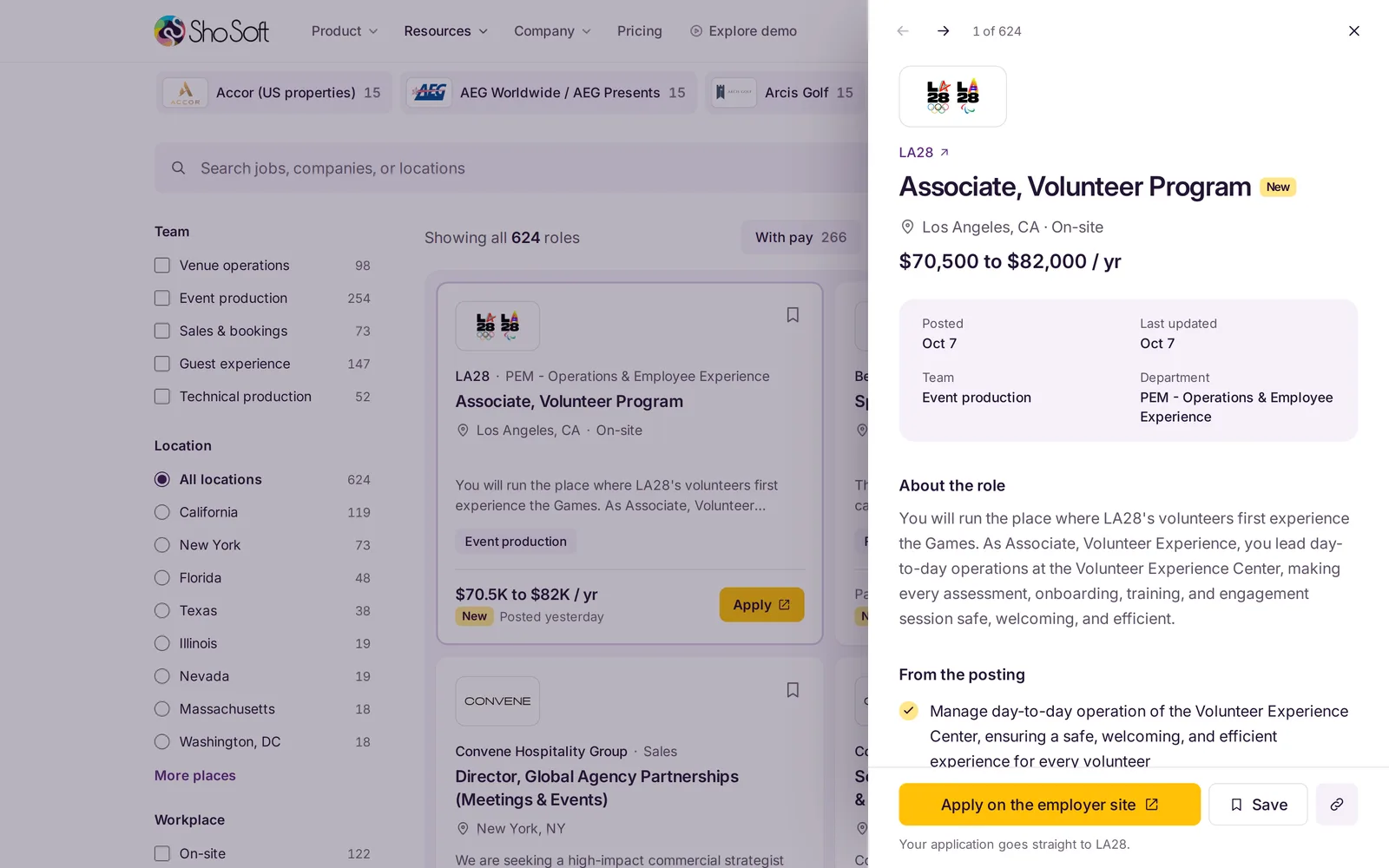Screen dimensions: 1389x868
Task: Check the Sales & bookings filter
Action: pos(162,331)
